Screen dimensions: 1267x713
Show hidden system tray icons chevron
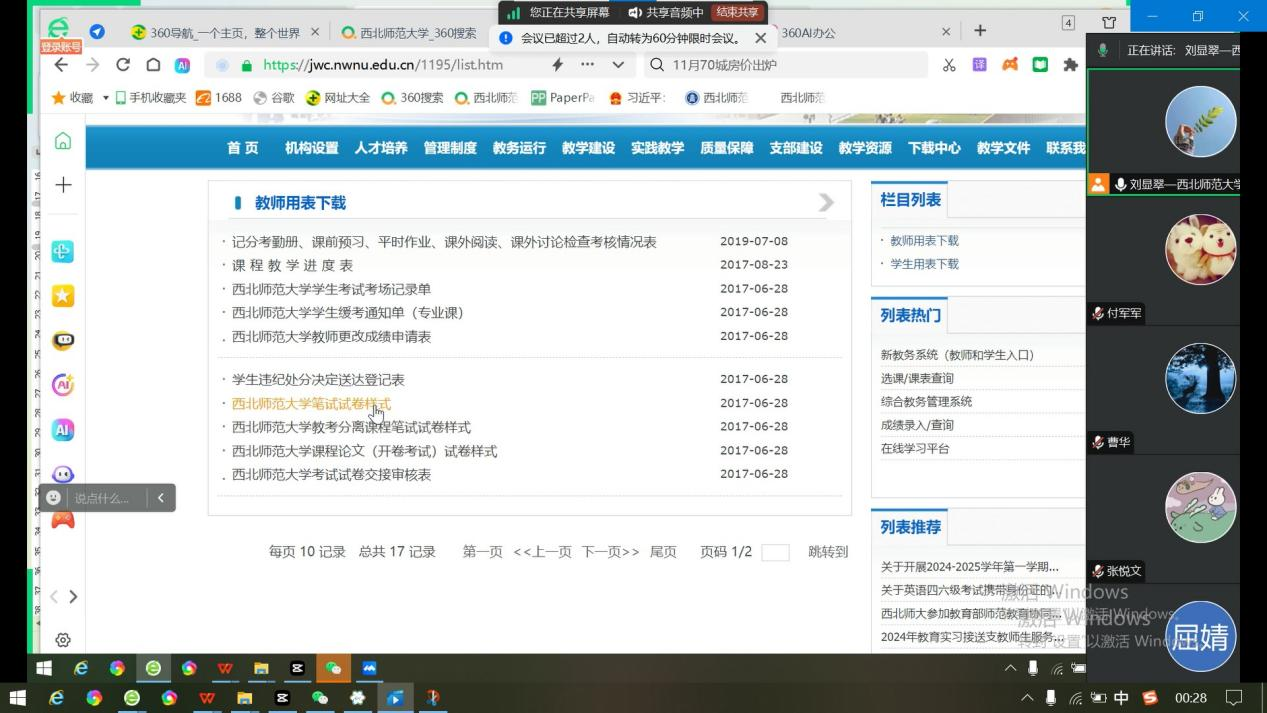pyautogui.click(x=1027, y=697)
